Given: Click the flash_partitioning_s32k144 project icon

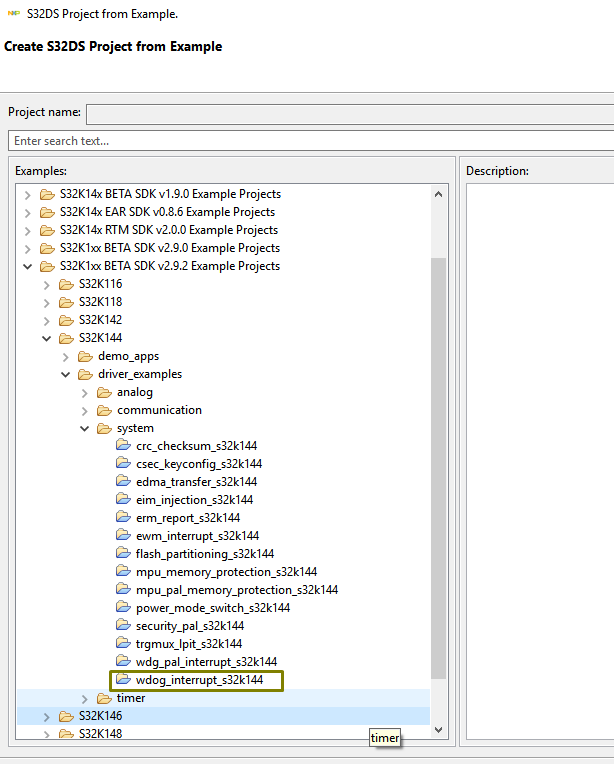Looking at the screenshot, I should [x=123, y=554].
